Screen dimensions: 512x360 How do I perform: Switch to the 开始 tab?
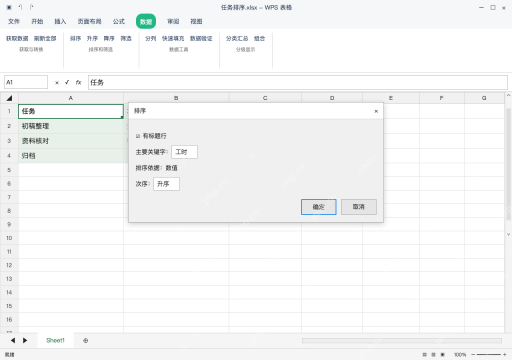click(x=37, y=22)
